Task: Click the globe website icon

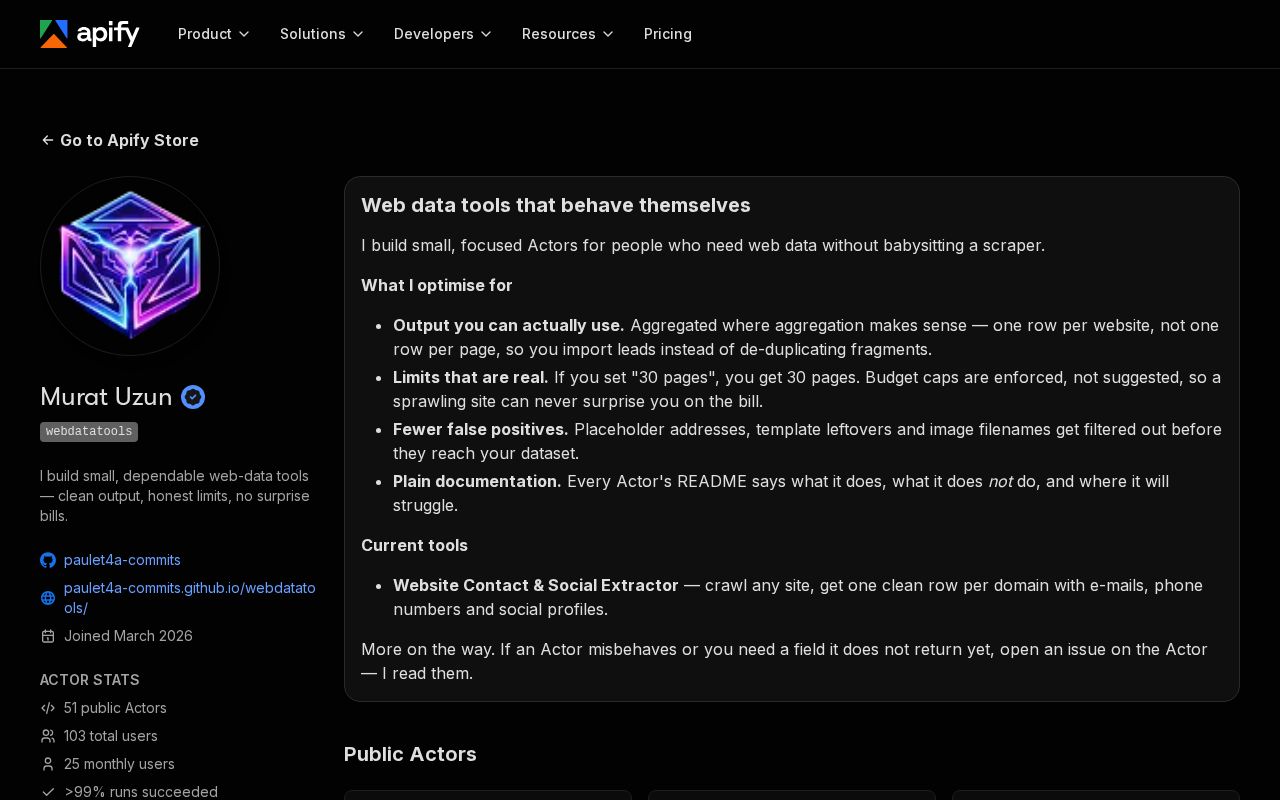Action: point(48,598)
